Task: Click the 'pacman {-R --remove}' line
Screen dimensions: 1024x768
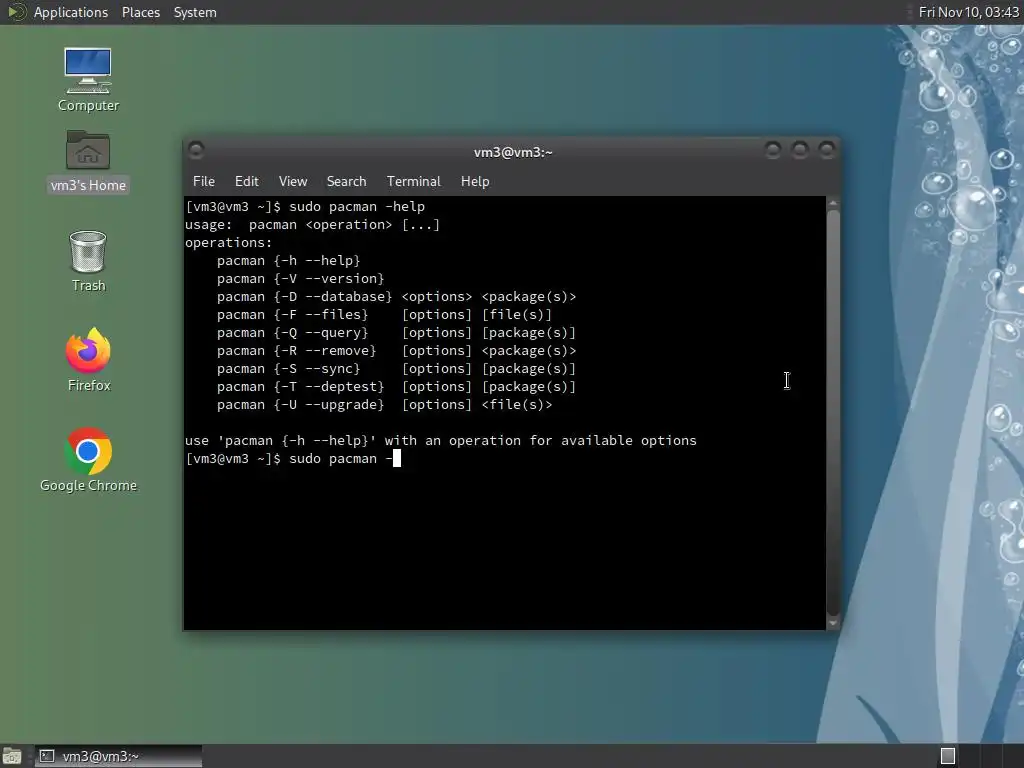Action: [396, 351]
